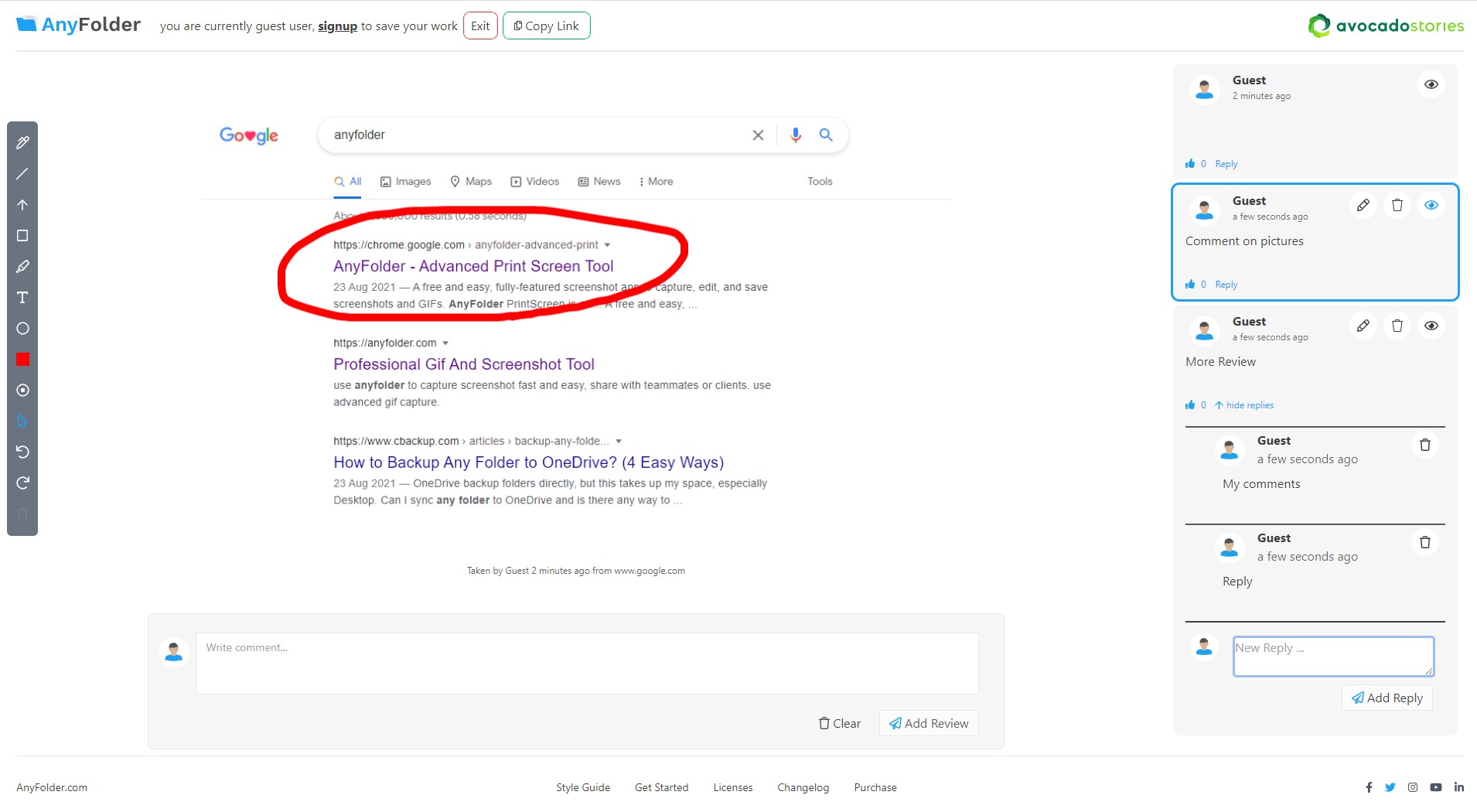The height and width of the screenshot is (812, 1477).
Task: Like the comment from 2 minutes ago
Action: click(x=1190, y=163)
